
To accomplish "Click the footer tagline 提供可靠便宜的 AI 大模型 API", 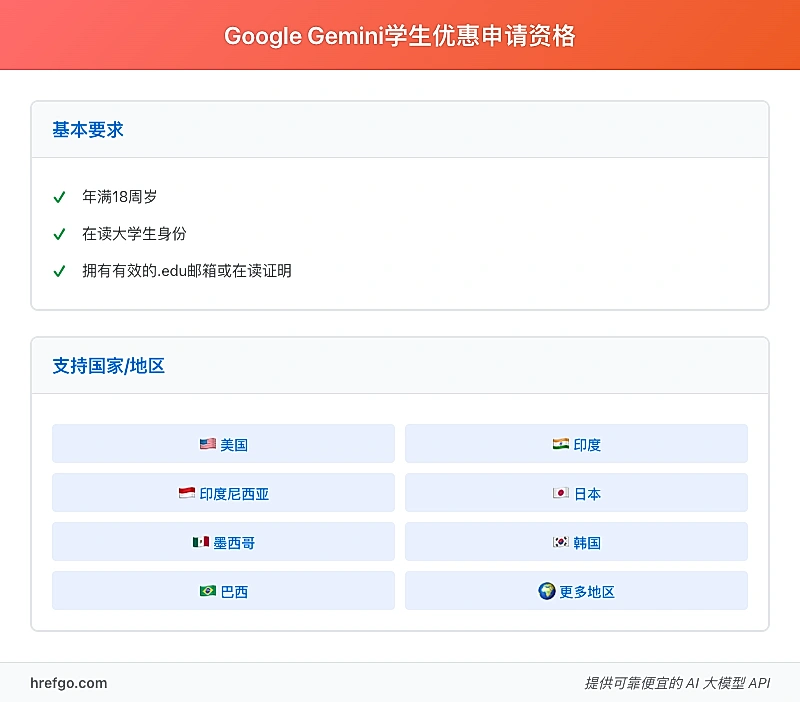I will coord(677,683).
